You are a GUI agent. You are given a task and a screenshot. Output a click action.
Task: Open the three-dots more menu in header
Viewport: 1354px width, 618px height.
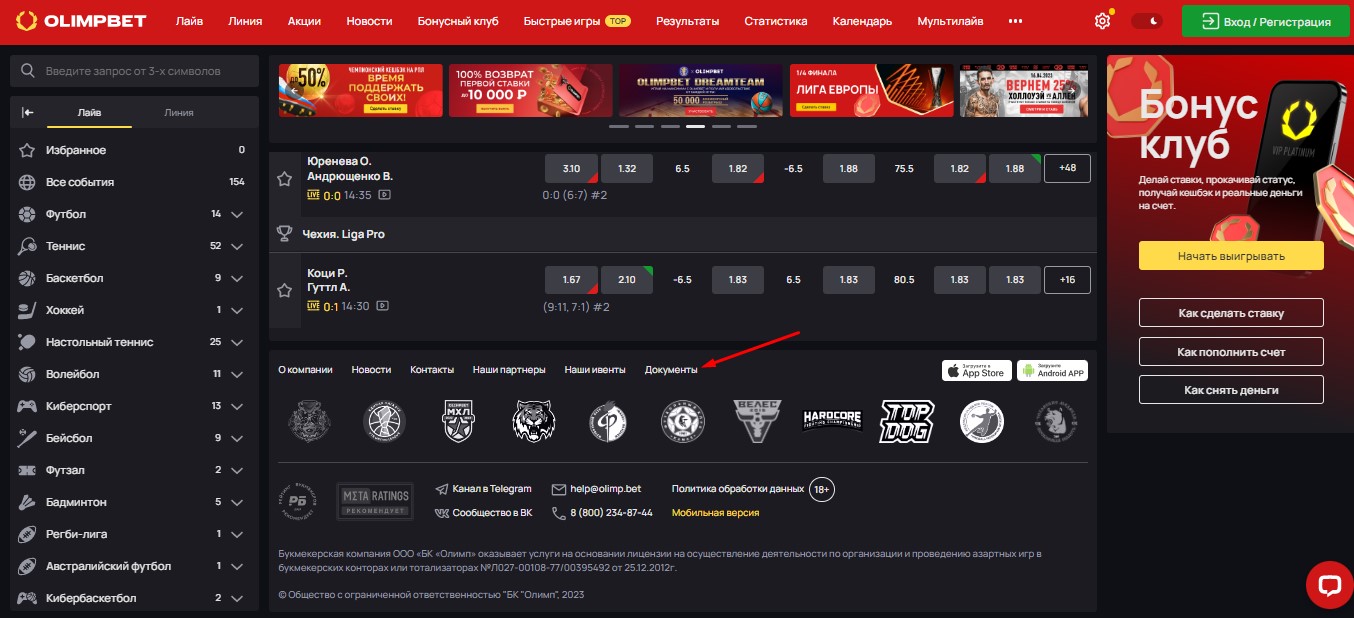click(1016, 21)
